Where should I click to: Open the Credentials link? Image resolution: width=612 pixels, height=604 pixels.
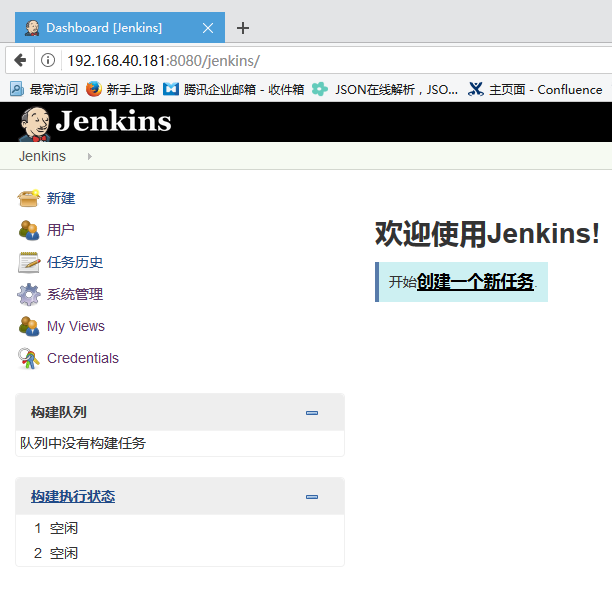click(83, 358)
